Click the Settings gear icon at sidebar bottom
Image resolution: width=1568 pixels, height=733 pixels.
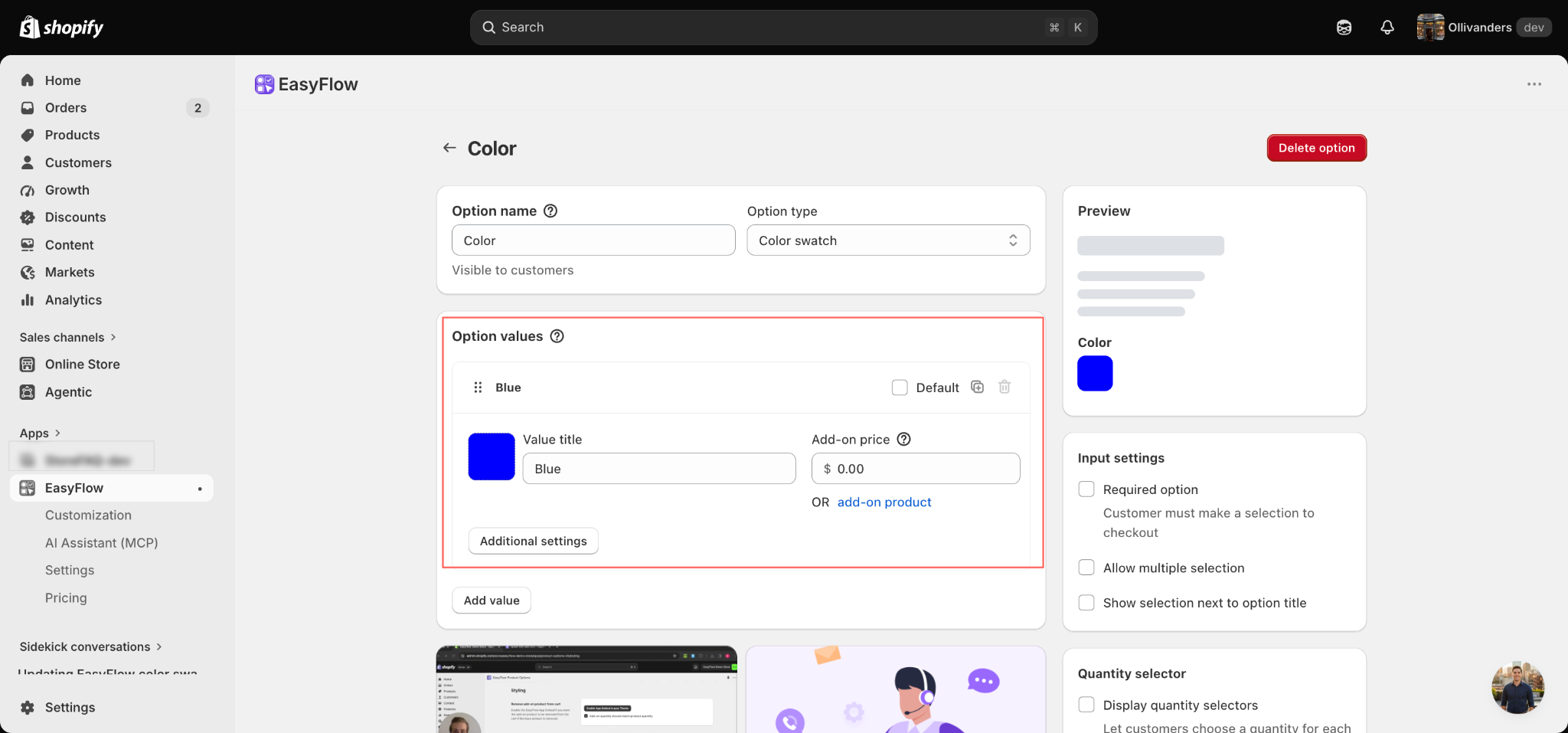click(x=28, y=708)
